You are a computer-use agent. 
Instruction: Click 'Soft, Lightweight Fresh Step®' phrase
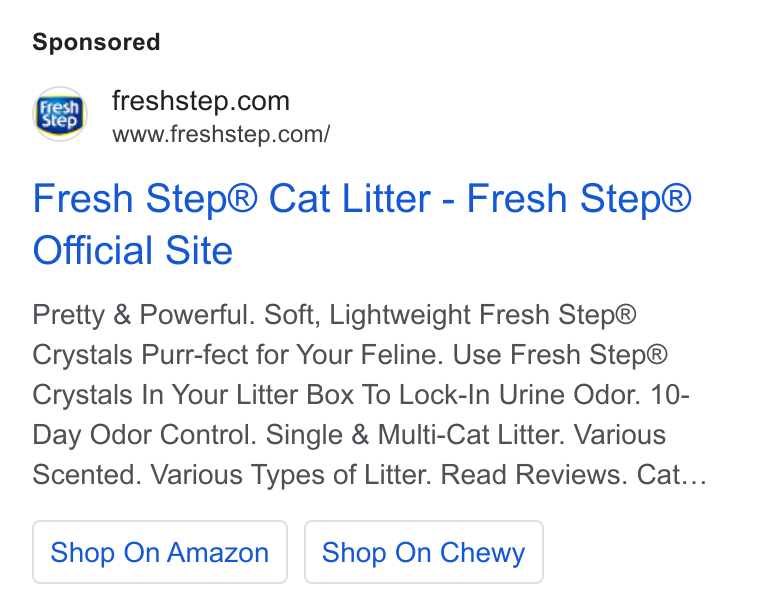(450, 315)
